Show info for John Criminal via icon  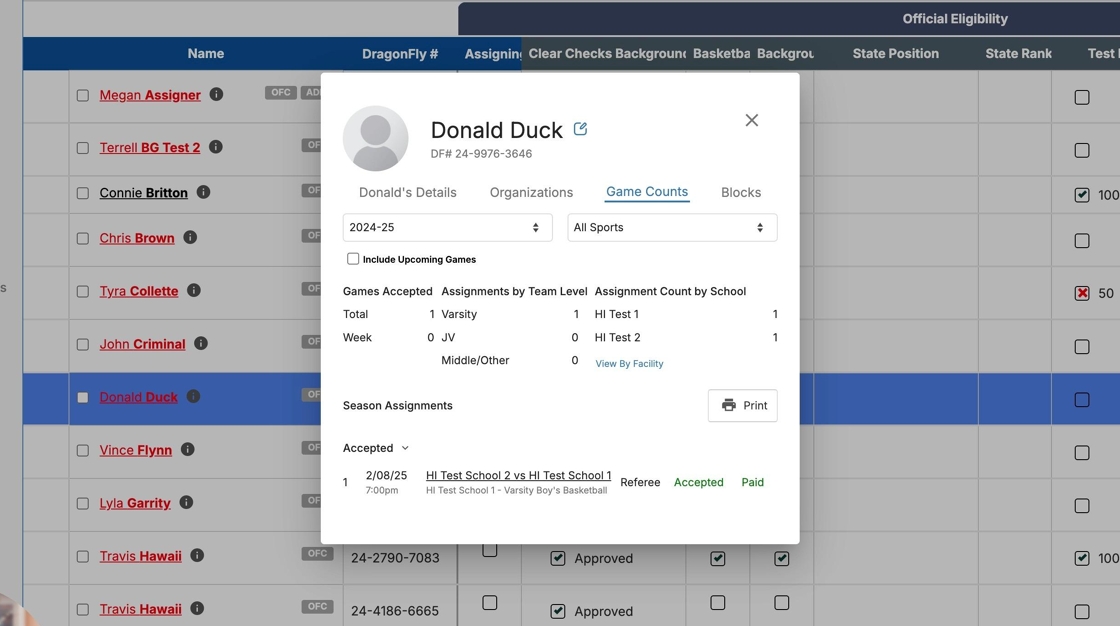[x=201, y=343]
